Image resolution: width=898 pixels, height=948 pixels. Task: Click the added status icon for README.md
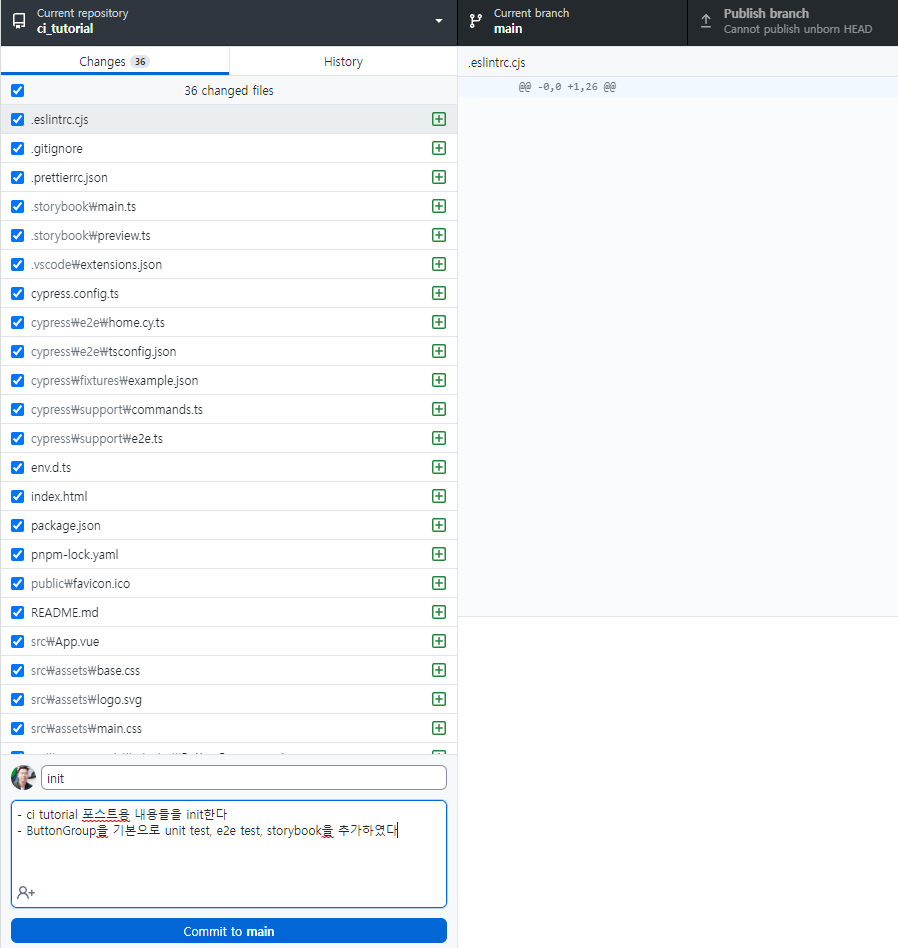[x=439, y=612]
